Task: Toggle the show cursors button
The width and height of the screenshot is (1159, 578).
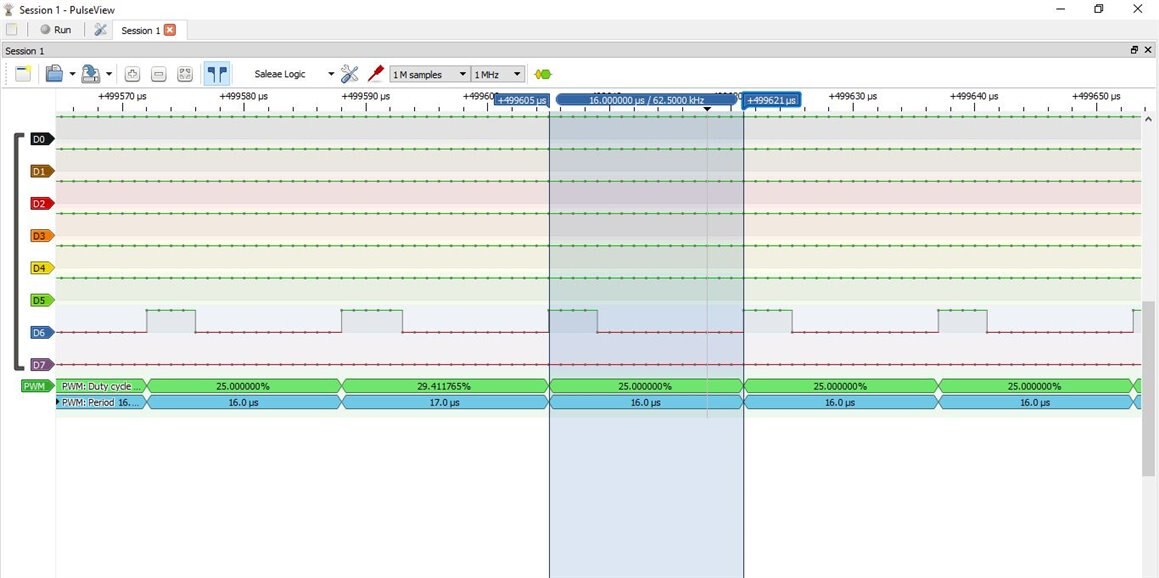Action: coord(217,74)
